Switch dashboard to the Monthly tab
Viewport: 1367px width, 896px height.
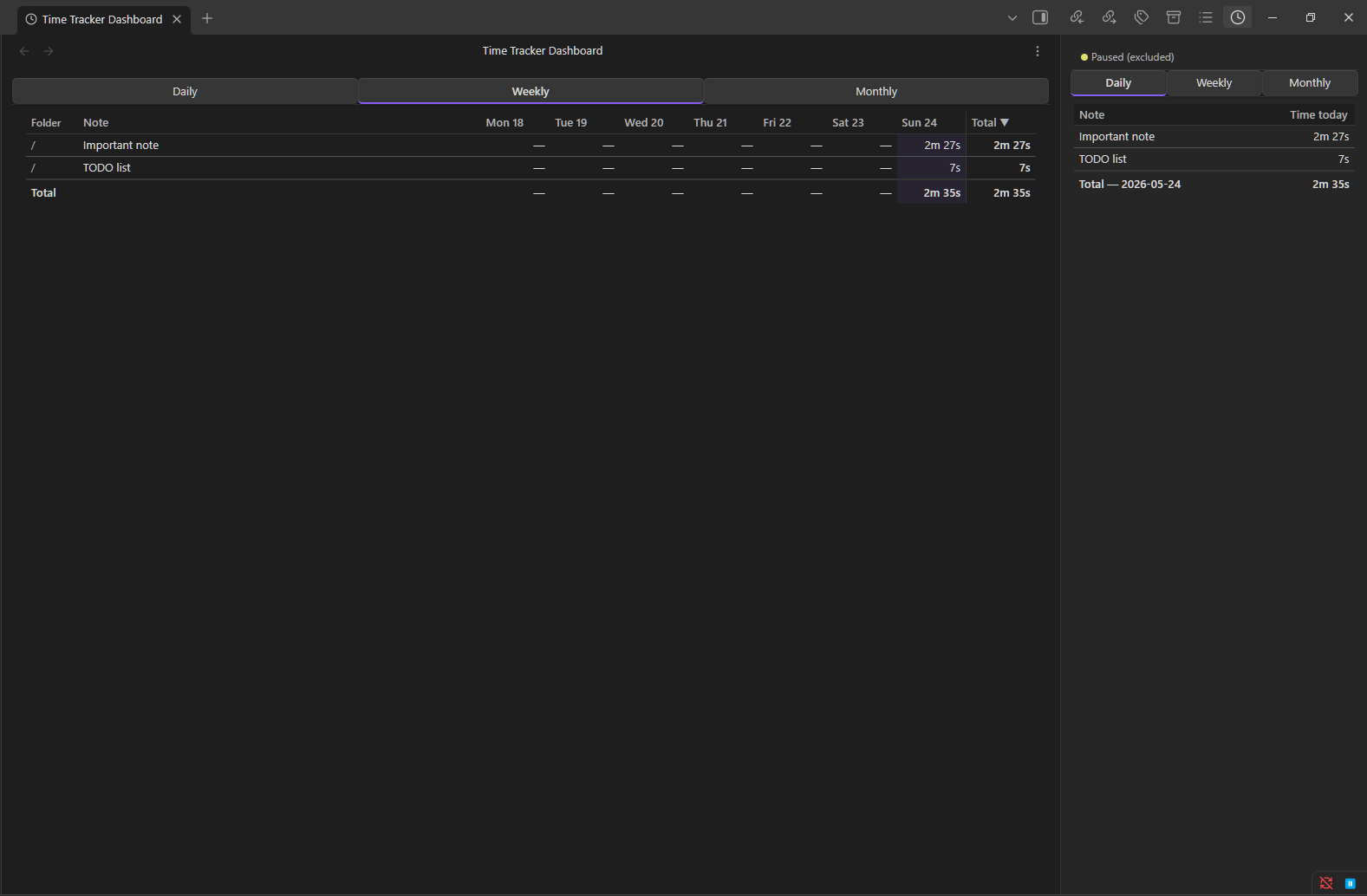pyautogui.click(x=876, y=91)
